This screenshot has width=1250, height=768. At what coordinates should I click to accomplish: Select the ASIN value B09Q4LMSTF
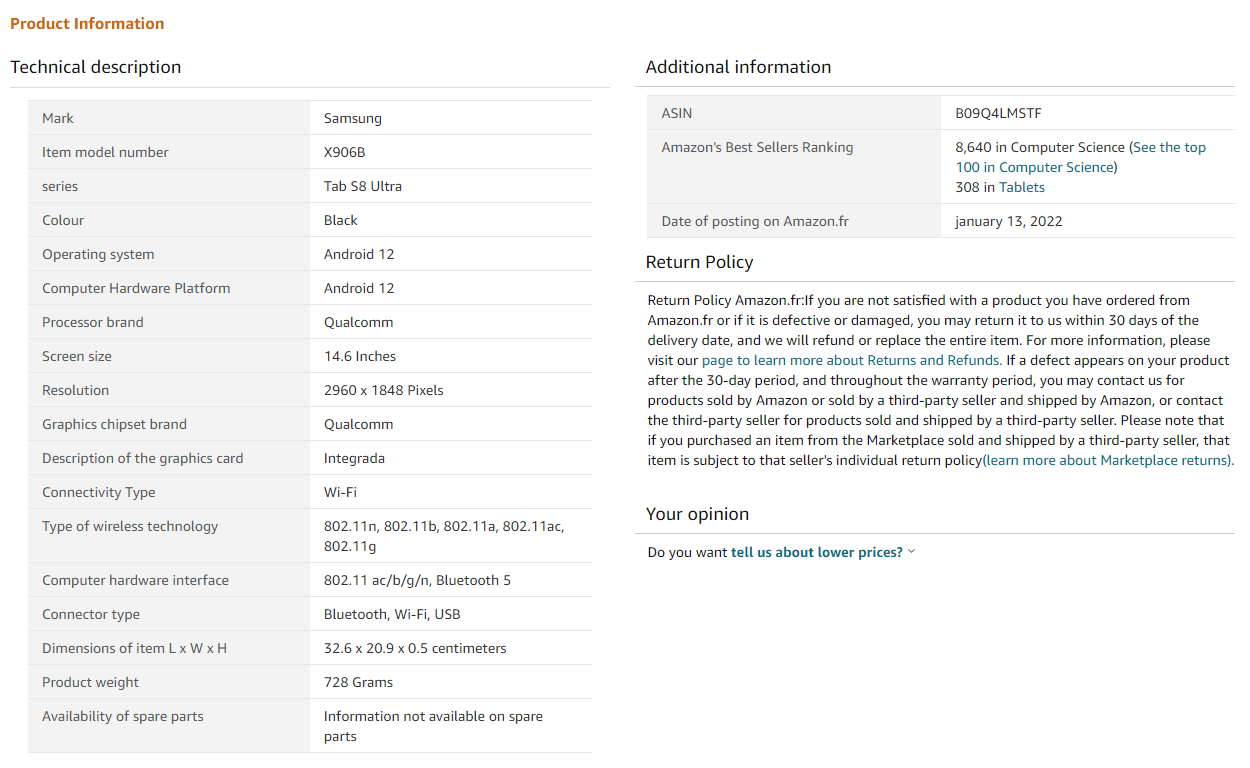click(x=998, y=113)
